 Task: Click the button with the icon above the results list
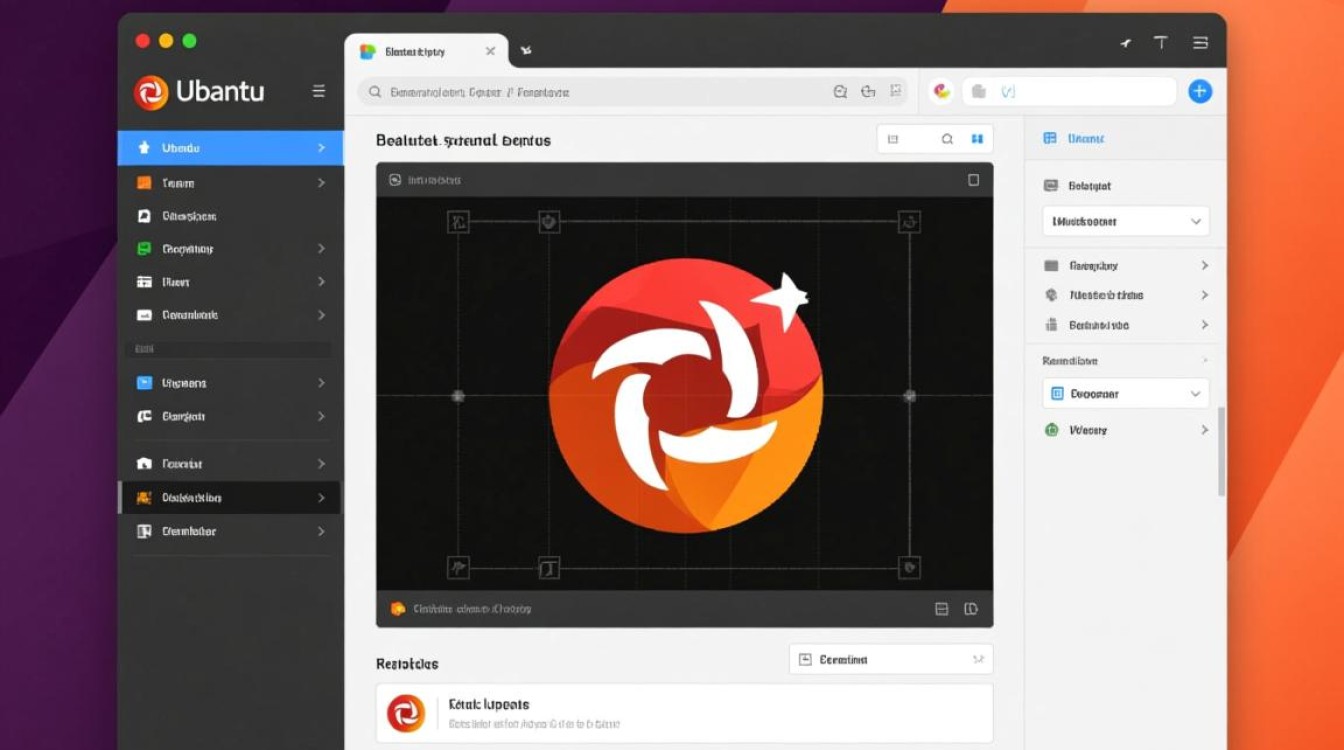pos(890,660)
